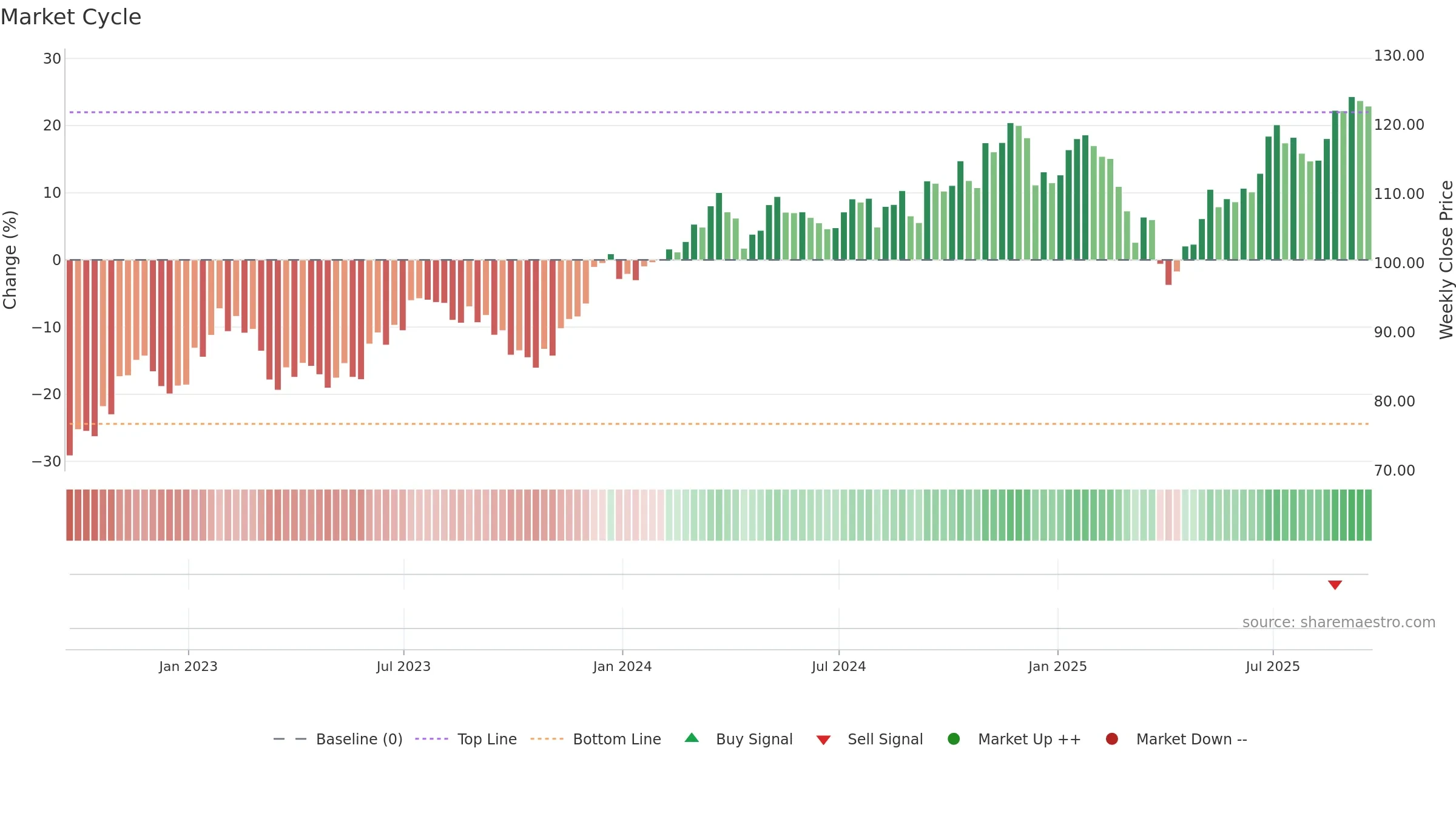Click the gray dashed Baseline legend icon
Viewport: 1456px width, 819px height.
click(x=290, y=739)
